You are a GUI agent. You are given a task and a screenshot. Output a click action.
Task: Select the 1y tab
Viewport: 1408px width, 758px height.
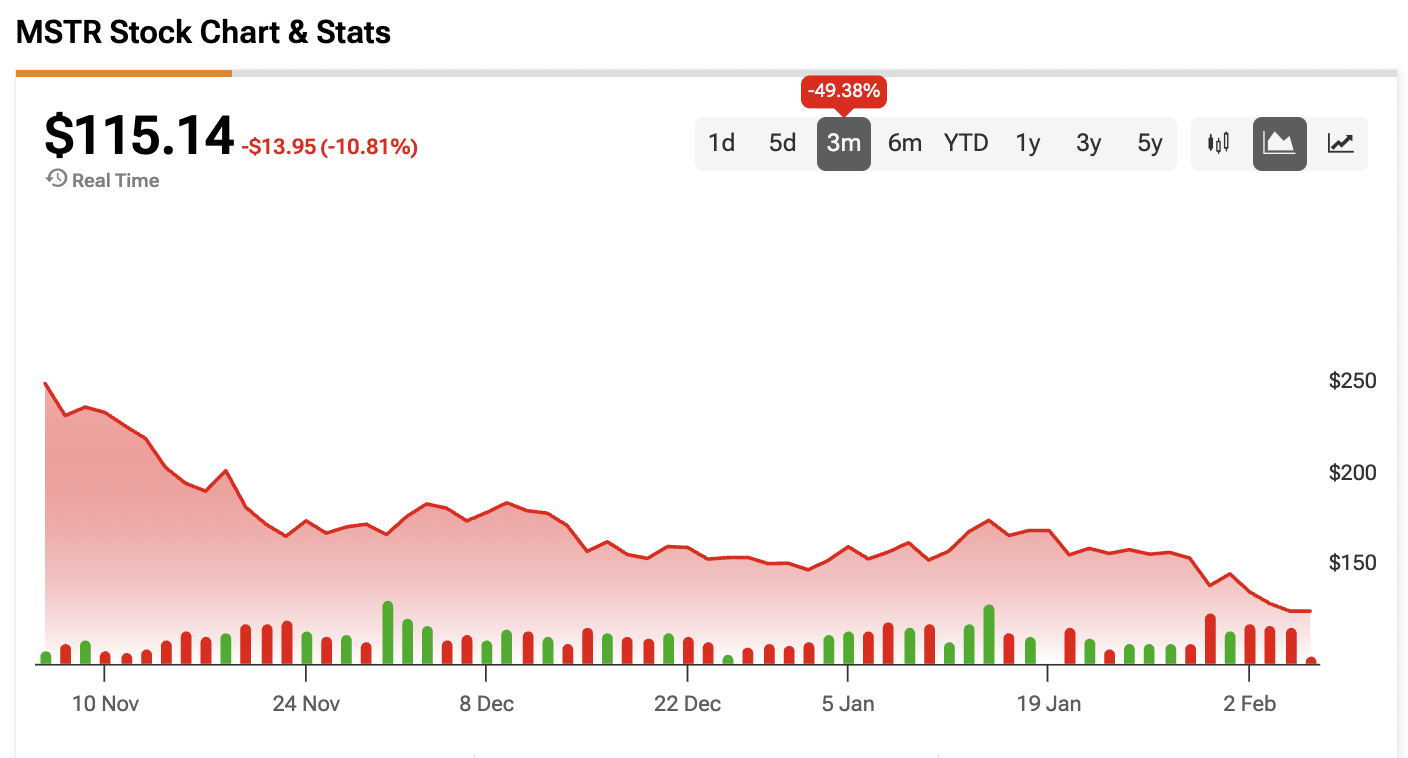click(1028, 143)
